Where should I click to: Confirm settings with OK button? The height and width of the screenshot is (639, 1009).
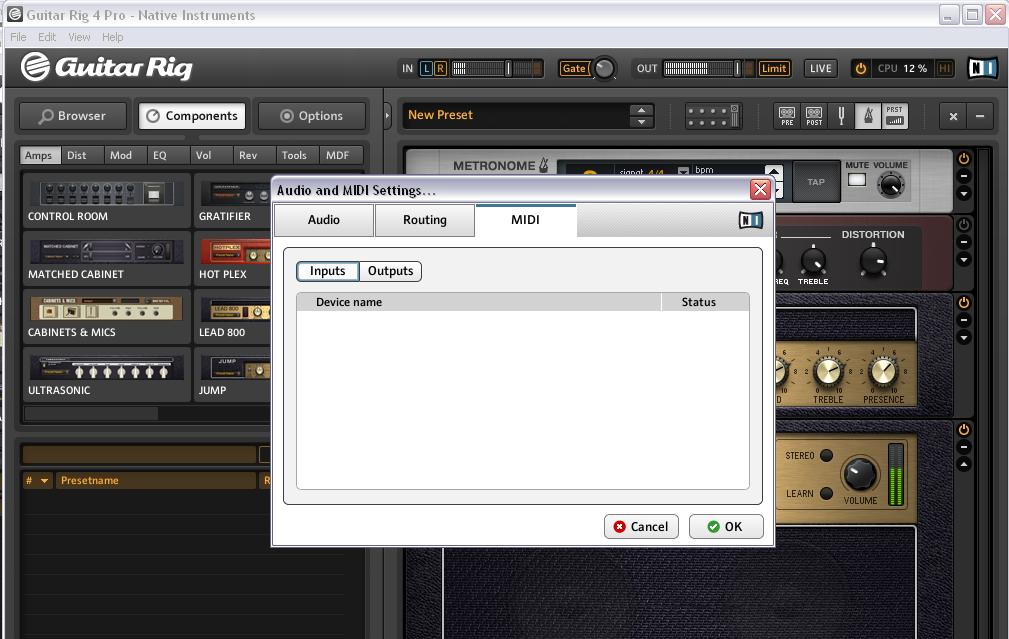(726, 526)
